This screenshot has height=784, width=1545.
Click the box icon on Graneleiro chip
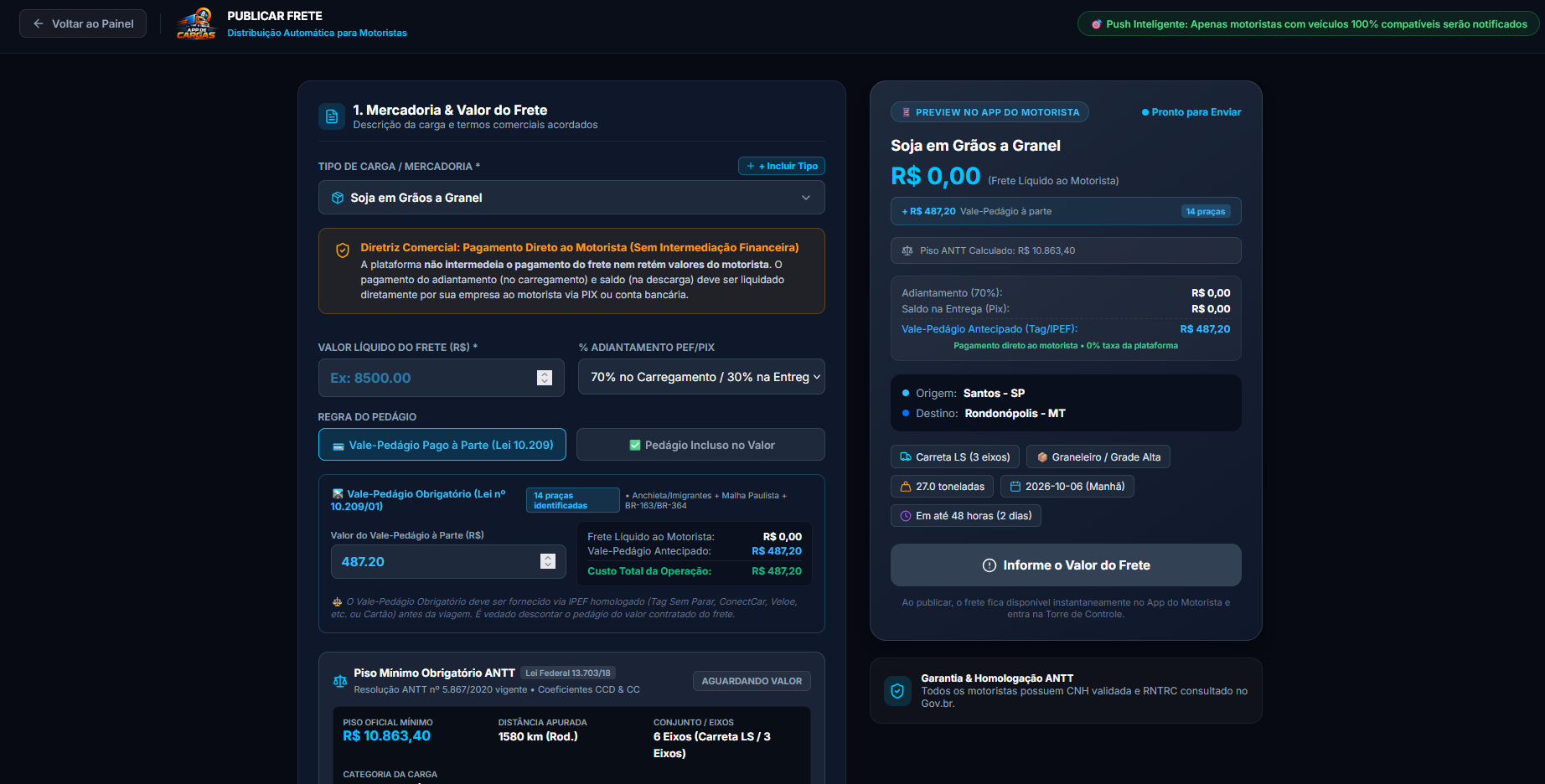point(1042,457)
